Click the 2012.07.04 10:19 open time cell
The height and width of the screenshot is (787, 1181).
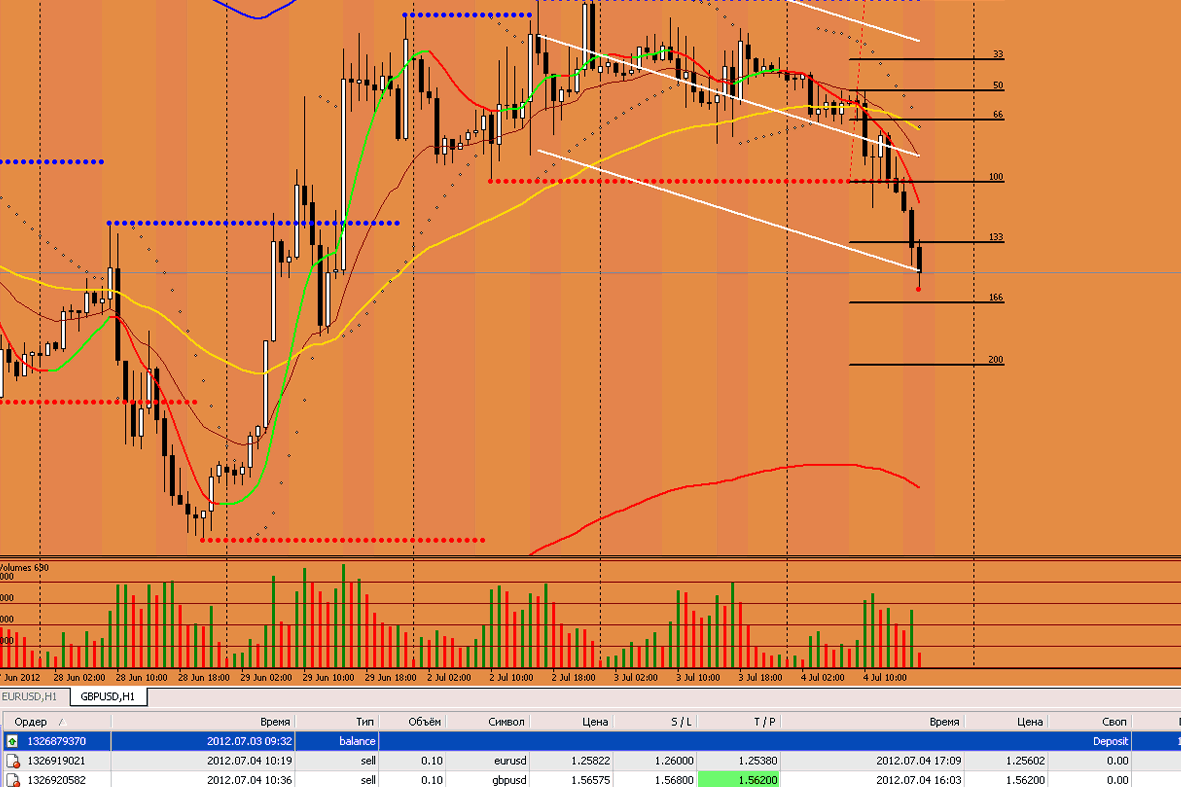click(x=249, y=761)
